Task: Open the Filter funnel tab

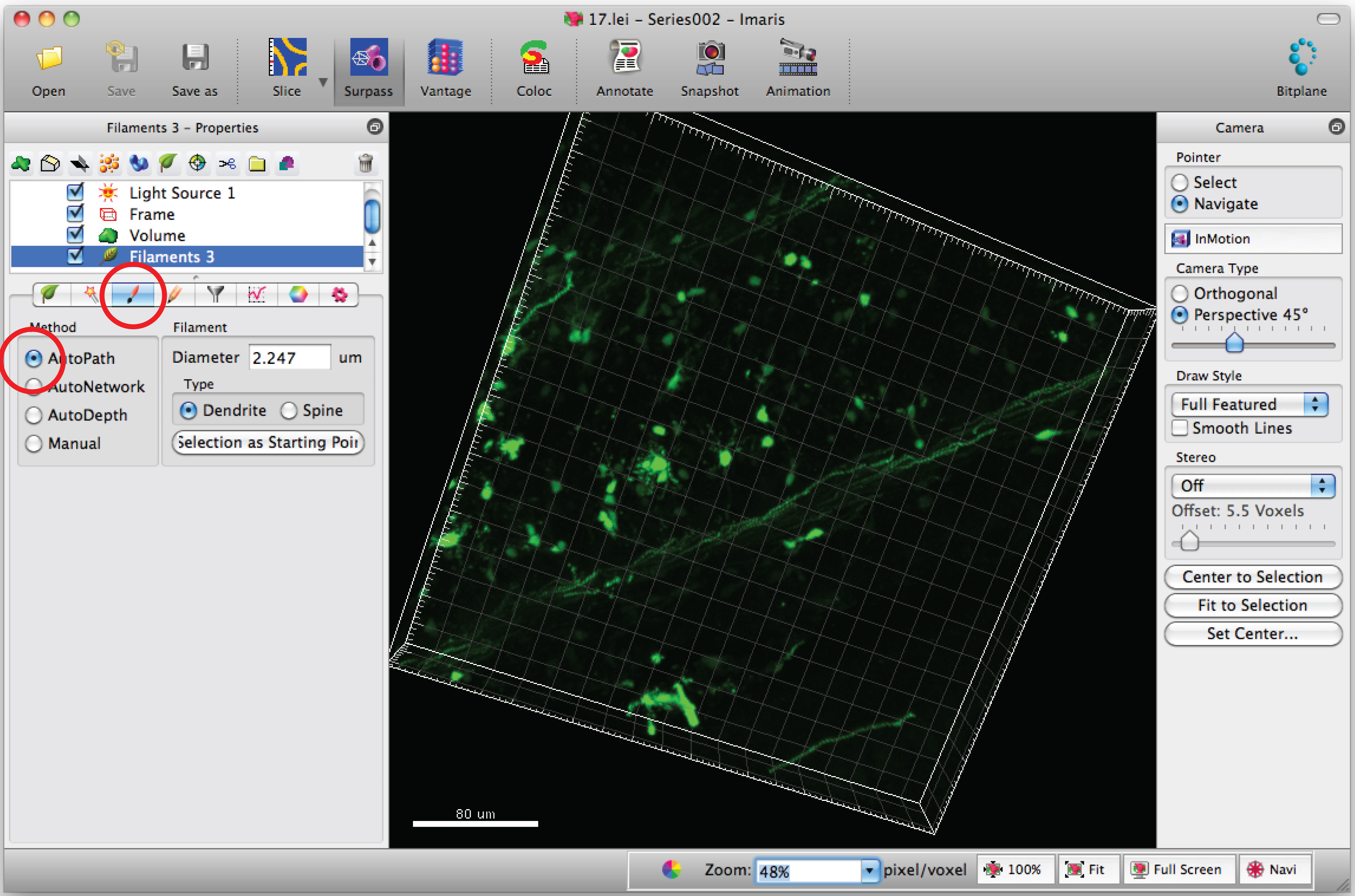Action: click(x=216, y=294)
